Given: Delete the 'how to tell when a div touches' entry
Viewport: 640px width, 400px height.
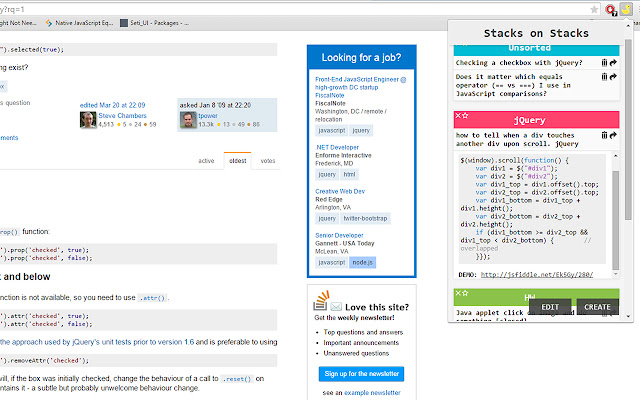Looking at the screenshot, I should (604, 135).
